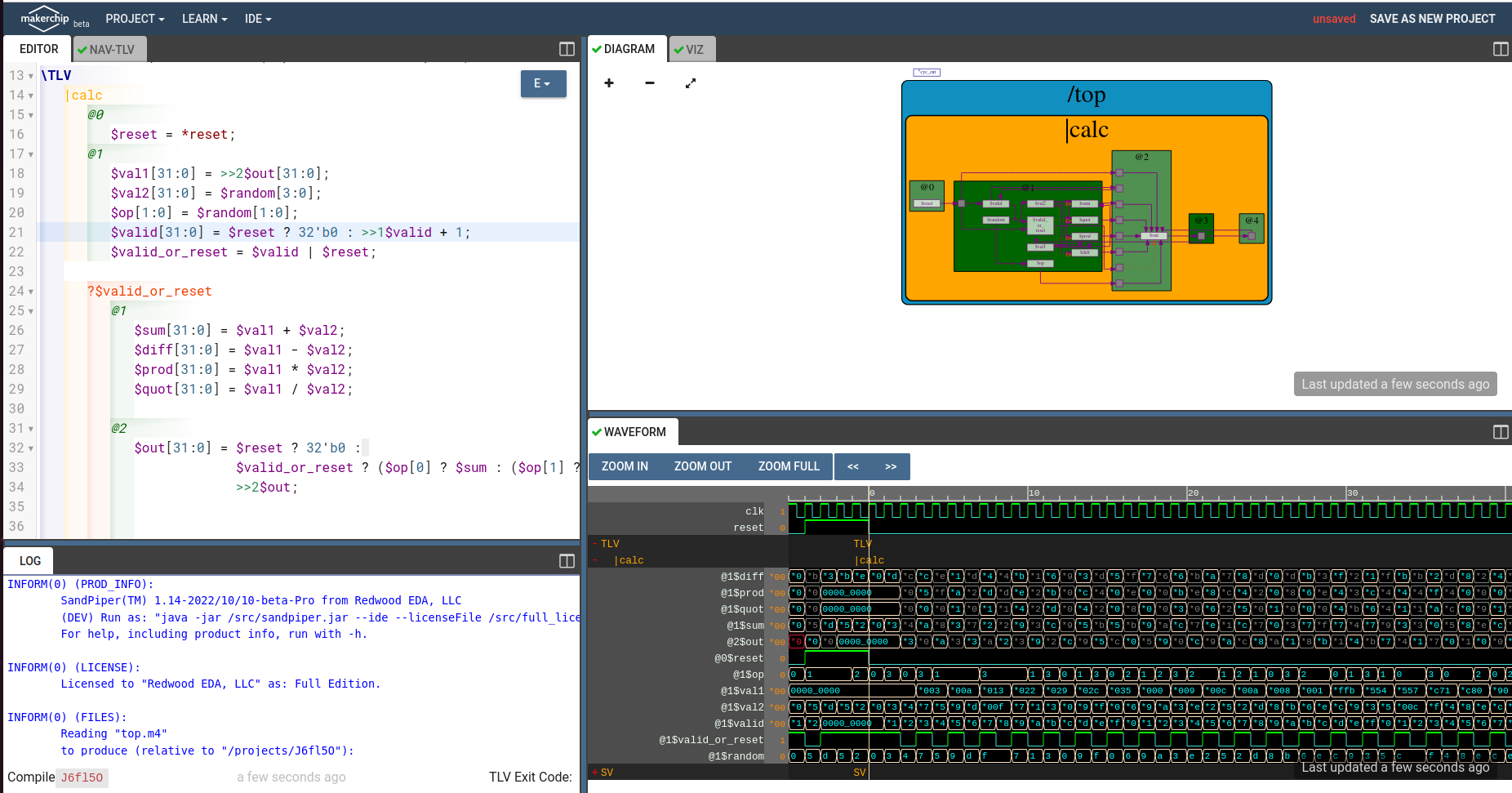Zoom out the diagram with minus icon
Viewport: 1512px width, 793px height.
point(650,83)
